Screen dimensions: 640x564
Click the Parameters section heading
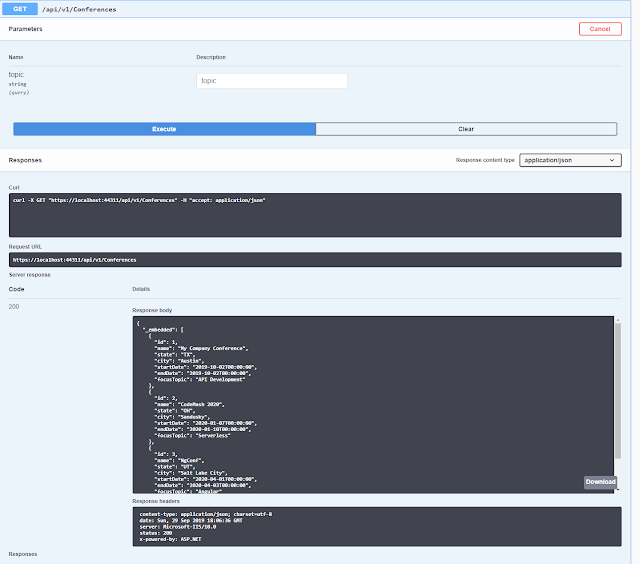click(25, 29)
